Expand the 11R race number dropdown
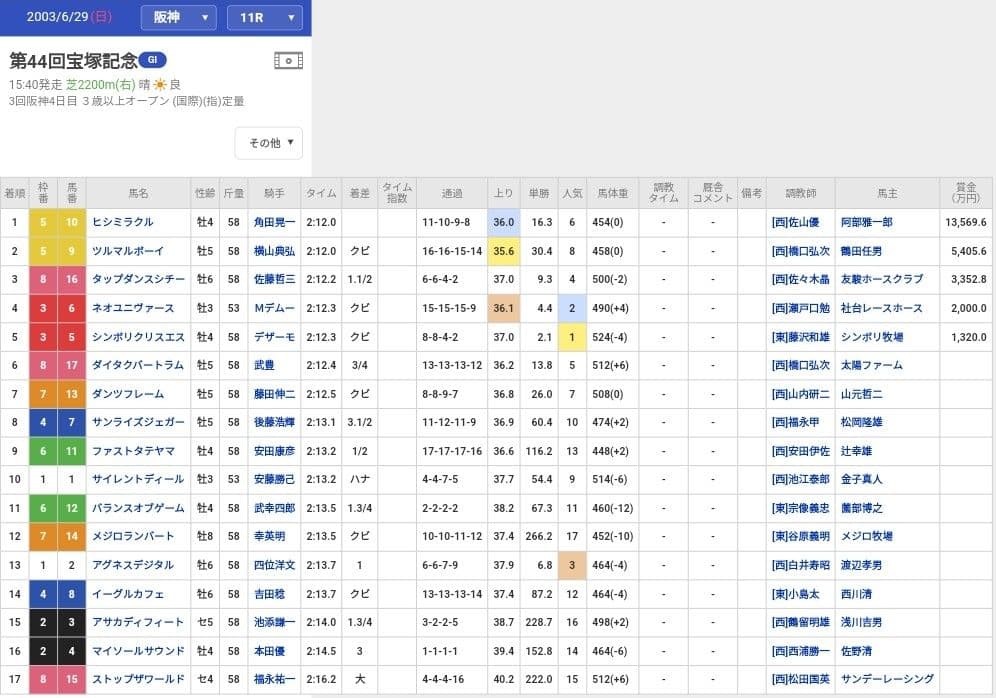Screen dimensions: 996x698 click(264, 17)
